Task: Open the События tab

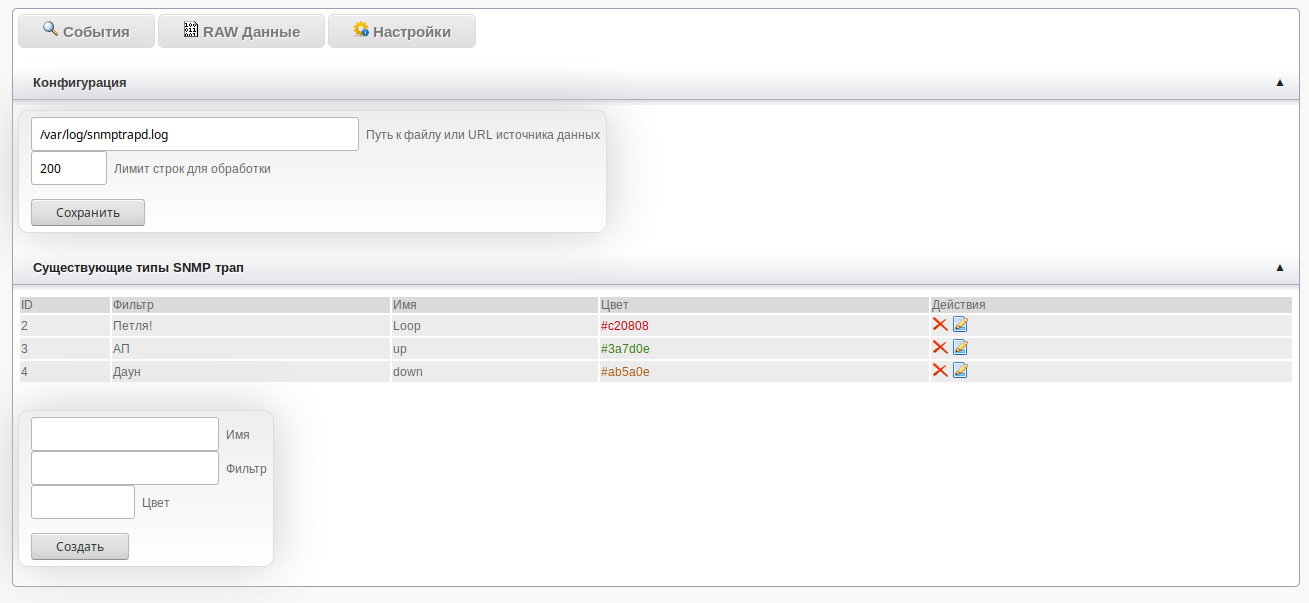Action: (86, 31)
